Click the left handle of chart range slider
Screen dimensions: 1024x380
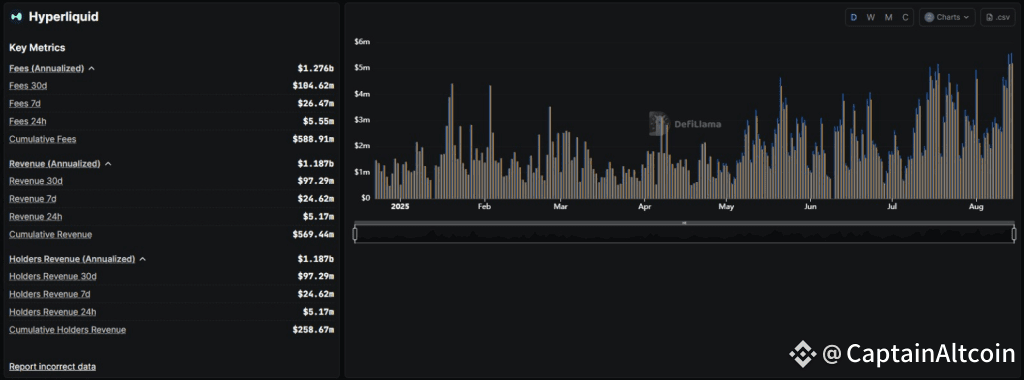(355, 234)
